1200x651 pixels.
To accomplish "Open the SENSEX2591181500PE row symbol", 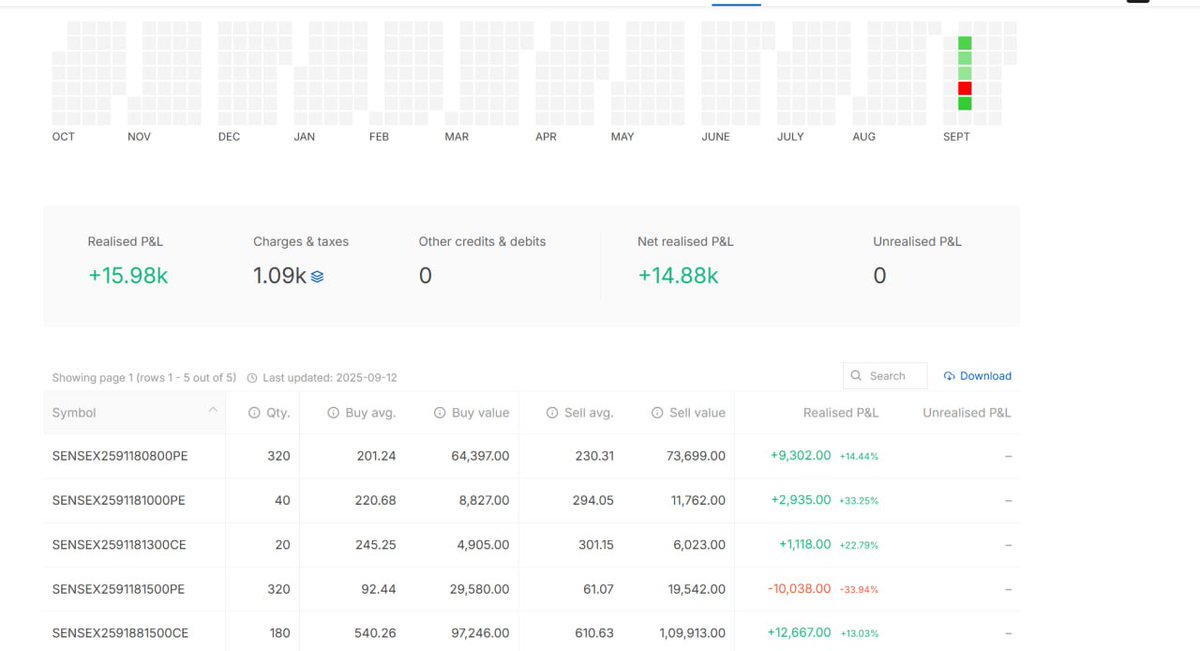I will tap(119, 589).
